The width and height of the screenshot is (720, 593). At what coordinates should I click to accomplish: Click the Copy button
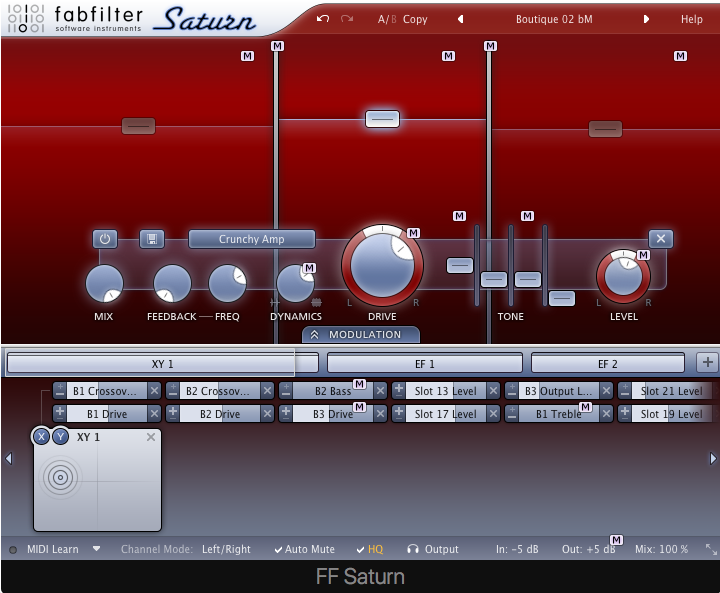(x=415, y=19)
